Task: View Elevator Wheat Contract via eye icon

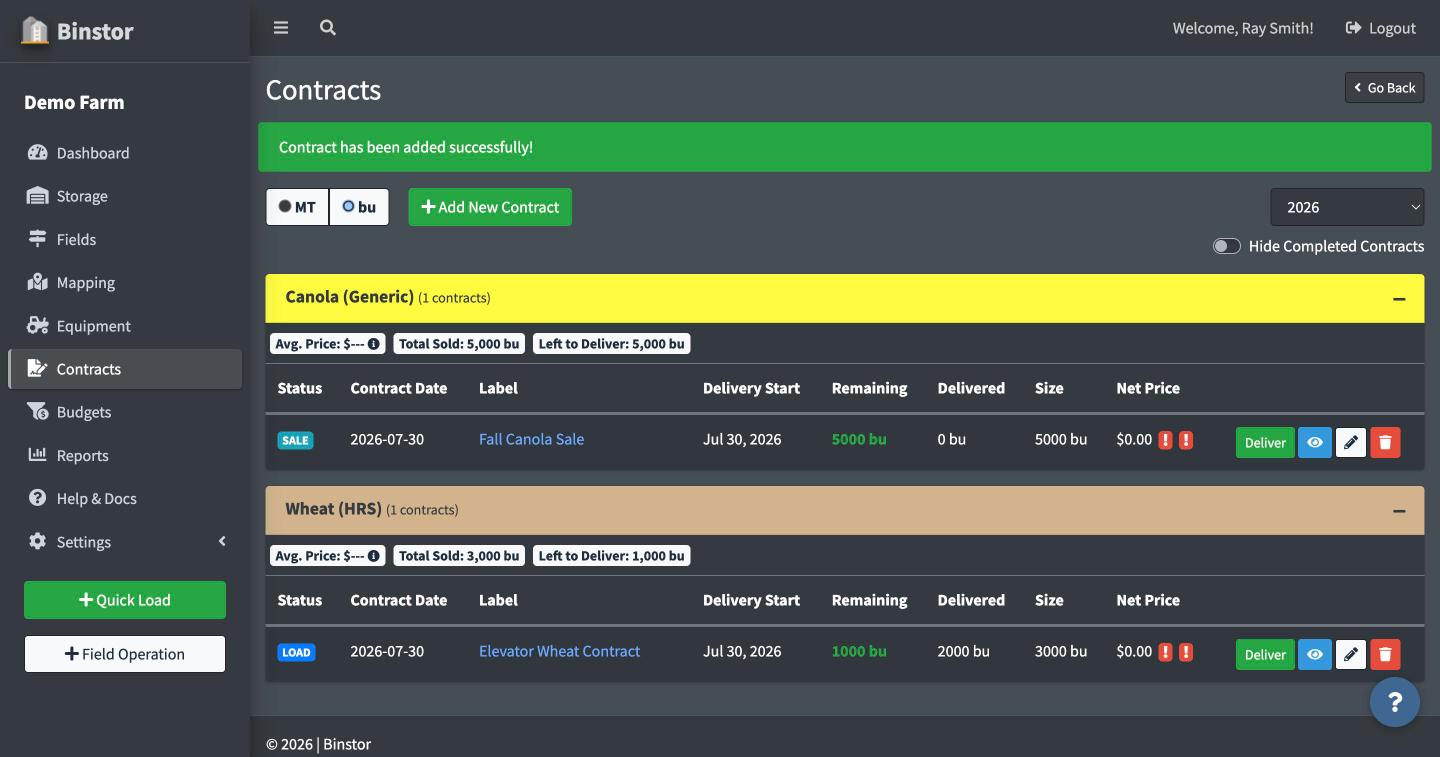Action: (1315, 654)
